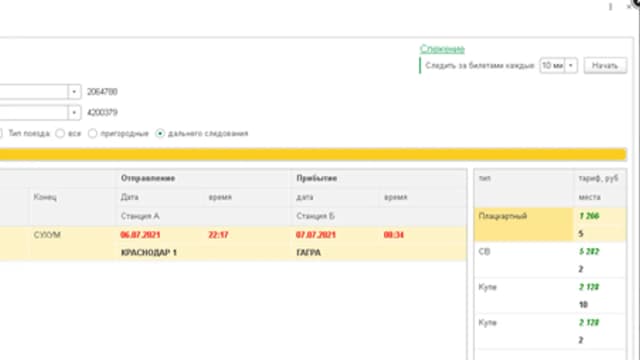This screenshot has height=360, width=640.
Task: Click the 2064788 code text
Action: pos(102,91)
